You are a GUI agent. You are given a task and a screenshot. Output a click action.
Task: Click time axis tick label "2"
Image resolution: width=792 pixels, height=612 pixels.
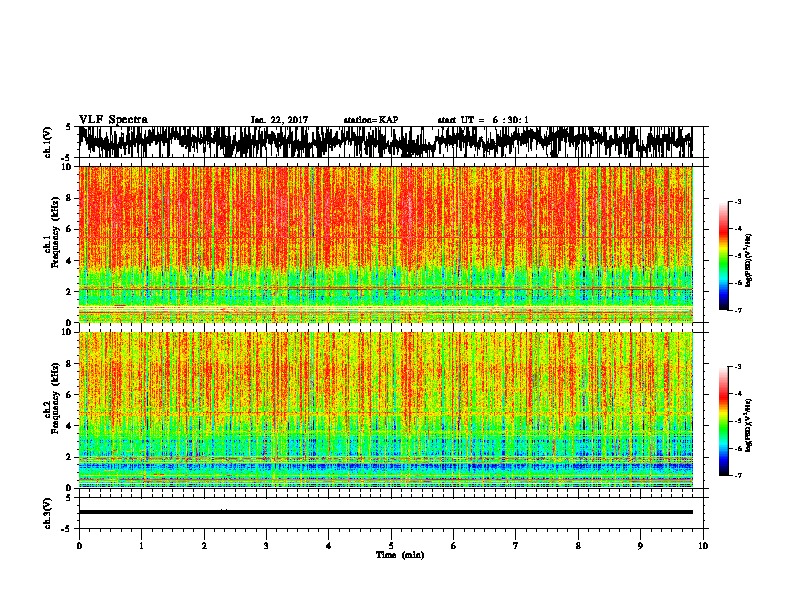204,546
